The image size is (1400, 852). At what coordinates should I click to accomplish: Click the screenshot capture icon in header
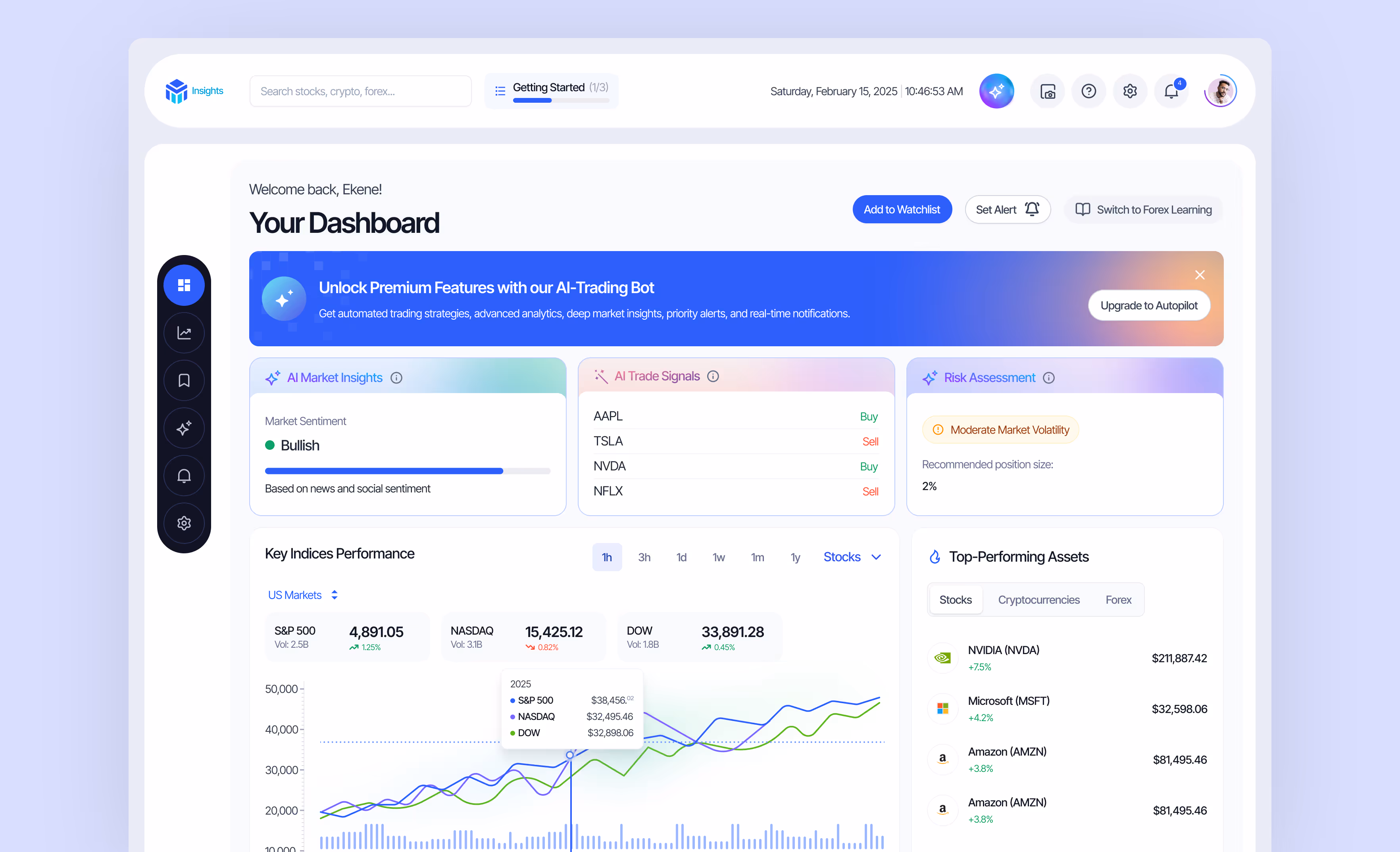pyautogui.click(x=1047, y=91)
